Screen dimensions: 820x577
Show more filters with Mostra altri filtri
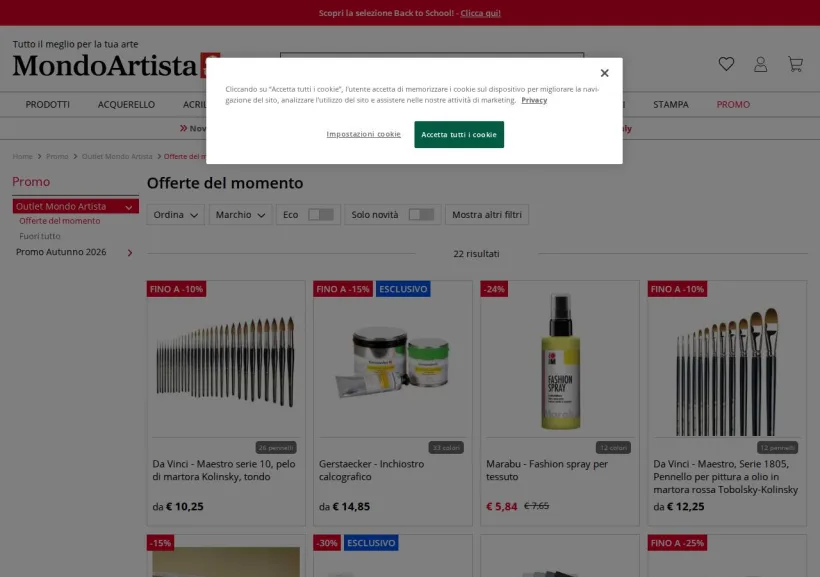pyautogui.click(x=487, y=214)
